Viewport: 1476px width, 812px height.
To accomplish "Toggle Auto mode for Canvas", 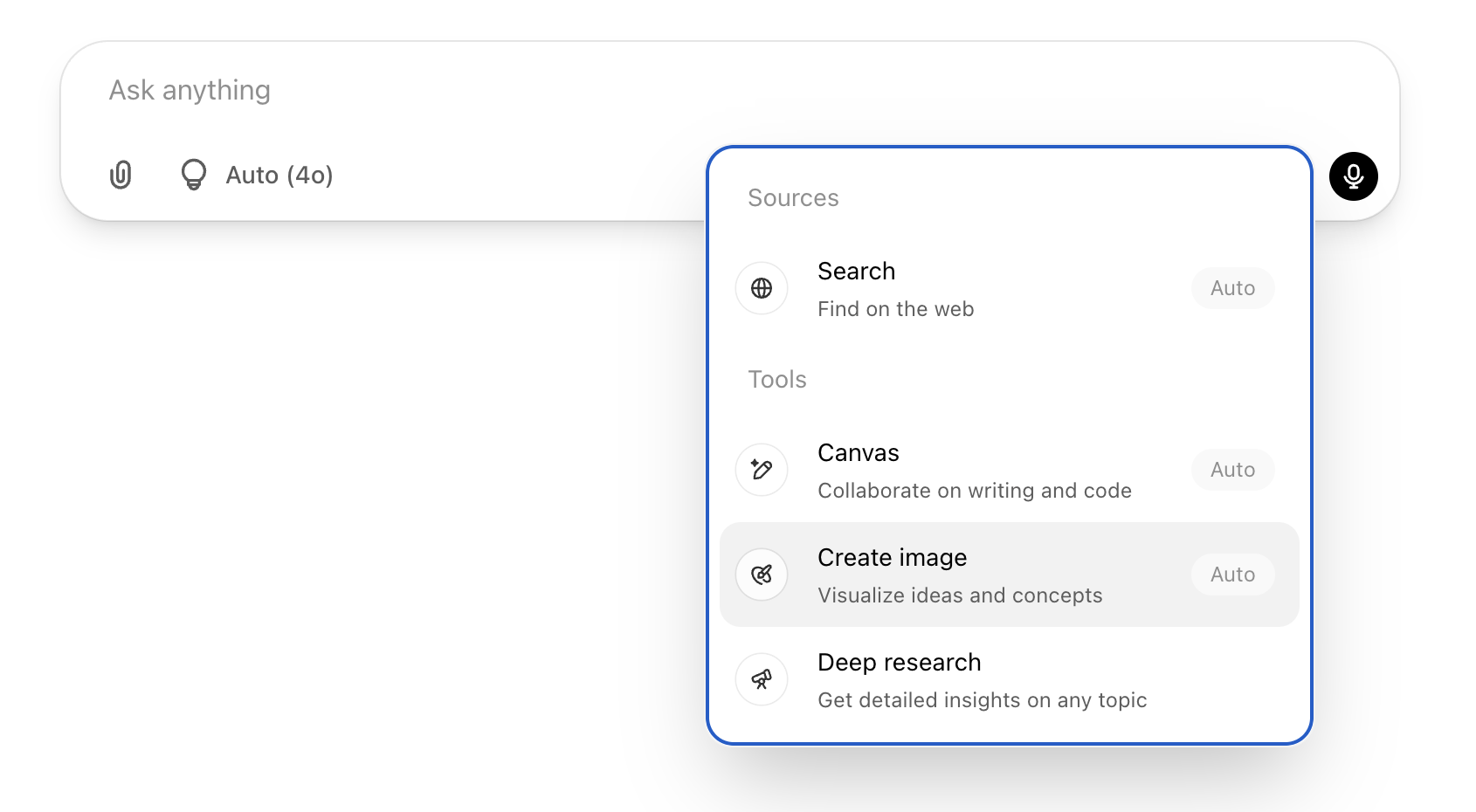I will [1231, 469].
